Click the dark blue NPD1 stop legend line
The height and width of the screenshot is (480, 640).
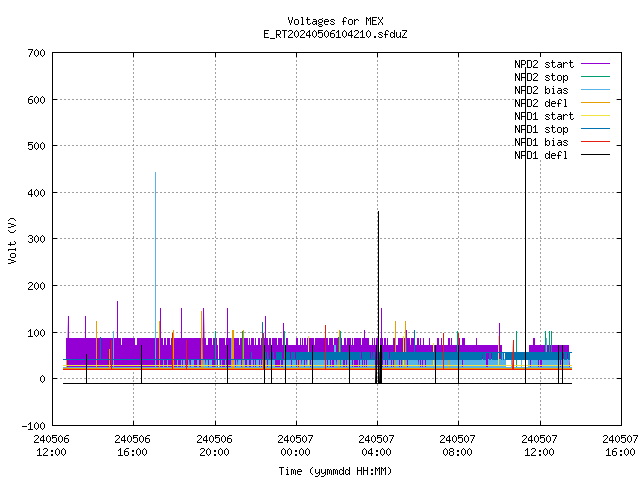[596, 129]
